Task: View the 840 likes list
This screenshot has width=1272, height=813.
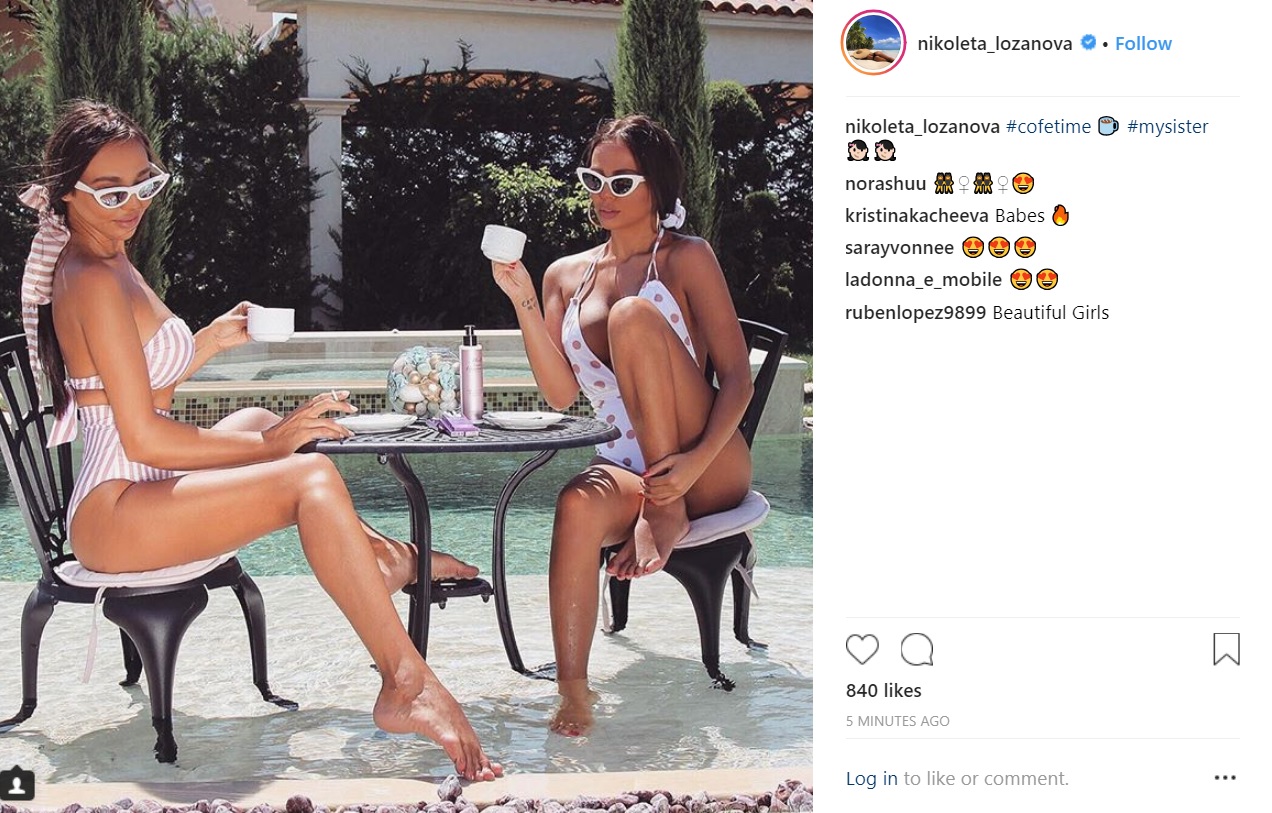Action: (x=883, y=690)
